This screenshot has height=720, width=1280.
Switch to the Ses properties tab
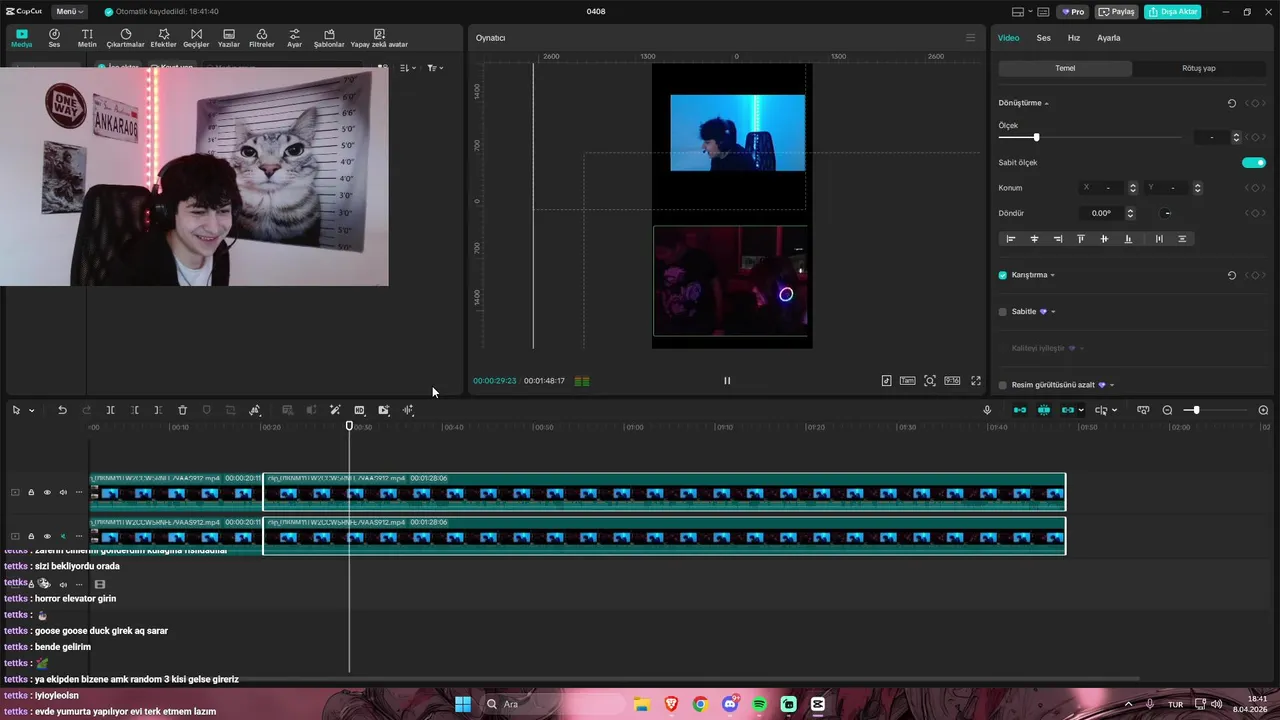pyautogui.click(x=1043, y=38)
